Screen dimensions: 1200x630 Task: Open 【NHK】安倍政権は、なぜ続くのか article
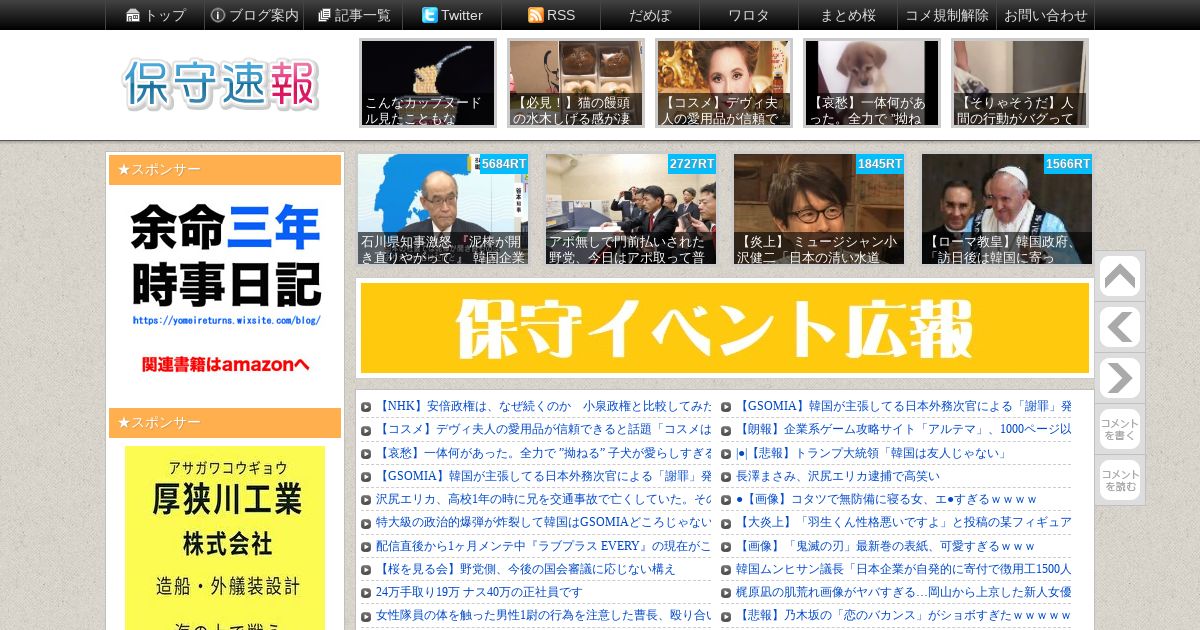pos(543,407)
